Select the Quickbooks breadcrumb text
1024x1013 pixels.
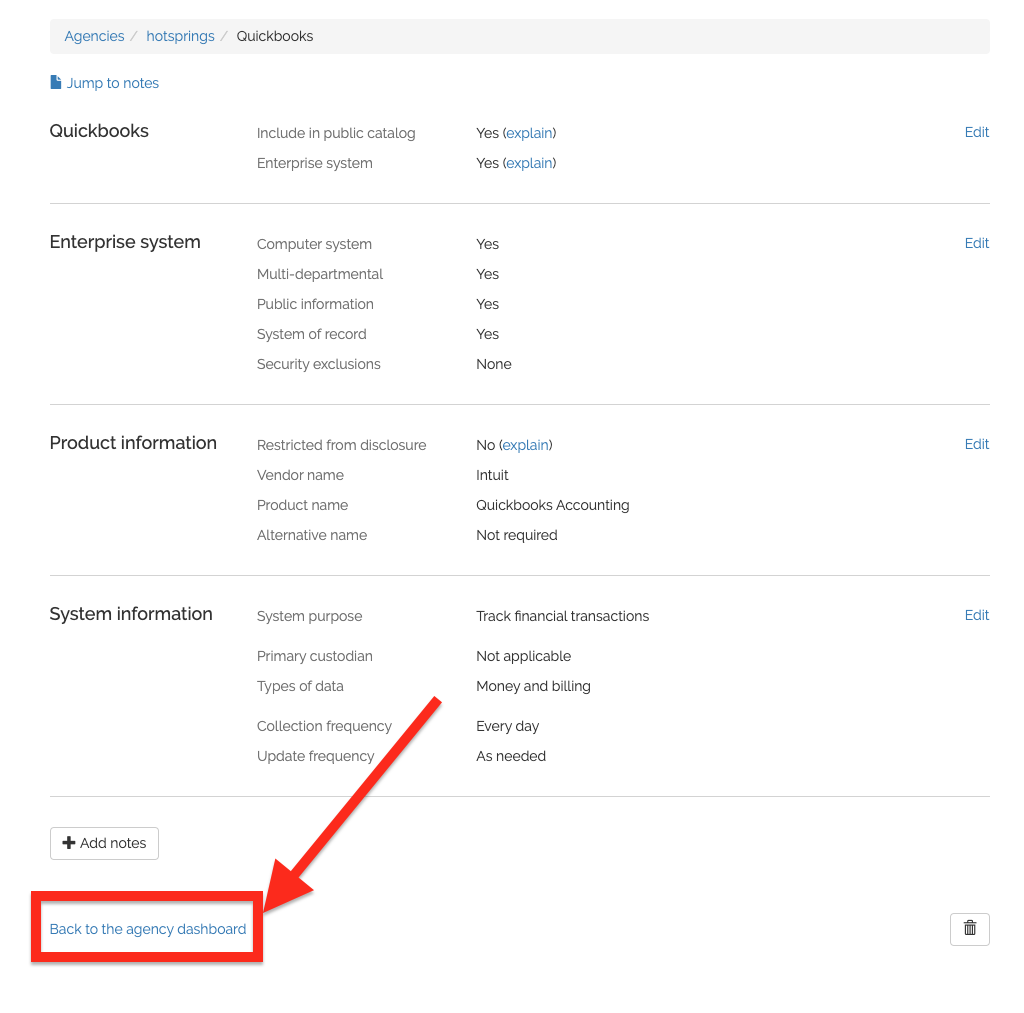(x=274, y=36)
